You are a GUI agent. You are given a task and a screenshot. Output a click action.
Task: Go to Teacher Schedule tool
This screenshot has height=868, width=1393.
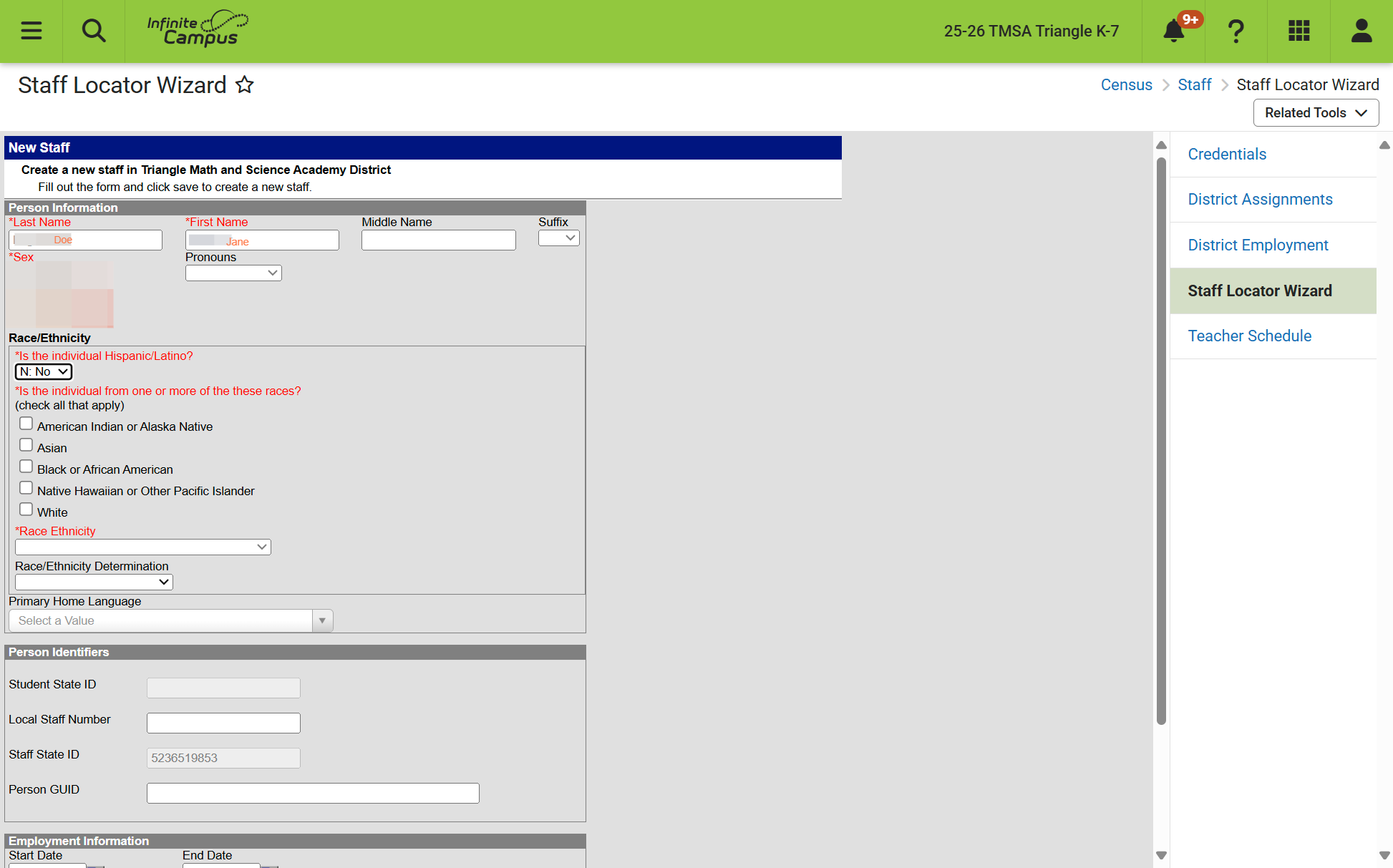(x=1249, y=336)
